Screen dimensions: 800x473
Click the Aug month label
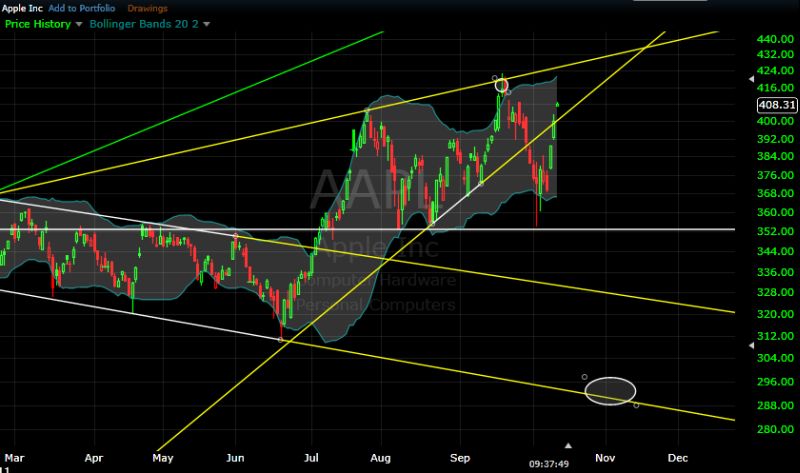[x=381, y=458]
